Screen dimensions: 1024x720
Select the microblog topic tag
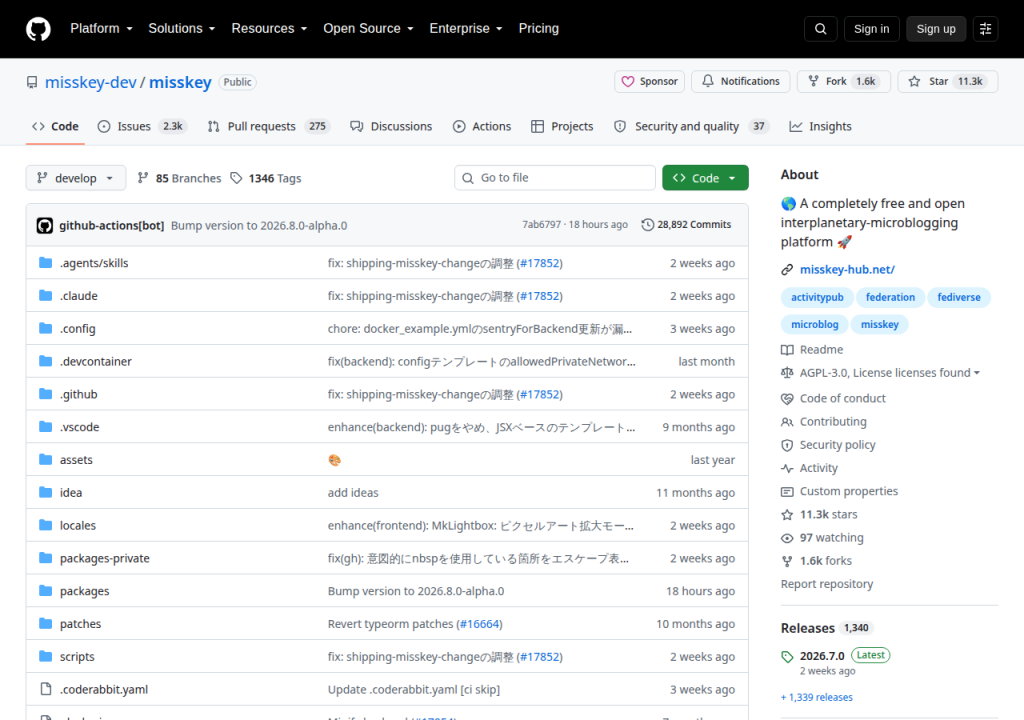tap(814, 325)
